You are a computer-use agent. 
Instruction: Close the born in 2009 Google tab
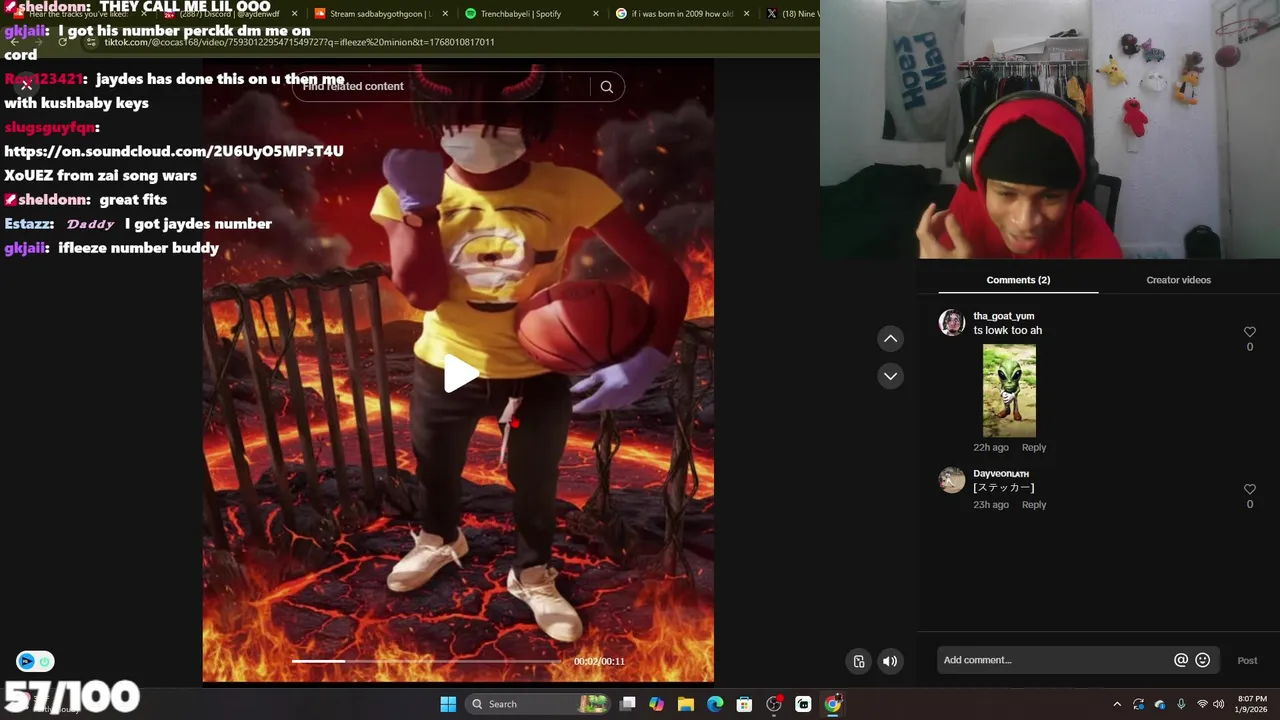click(x=746, y=14)
